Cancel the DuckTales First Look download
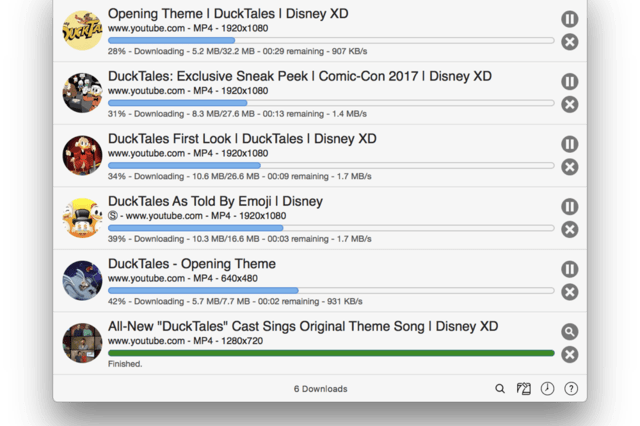 (569, 166)
